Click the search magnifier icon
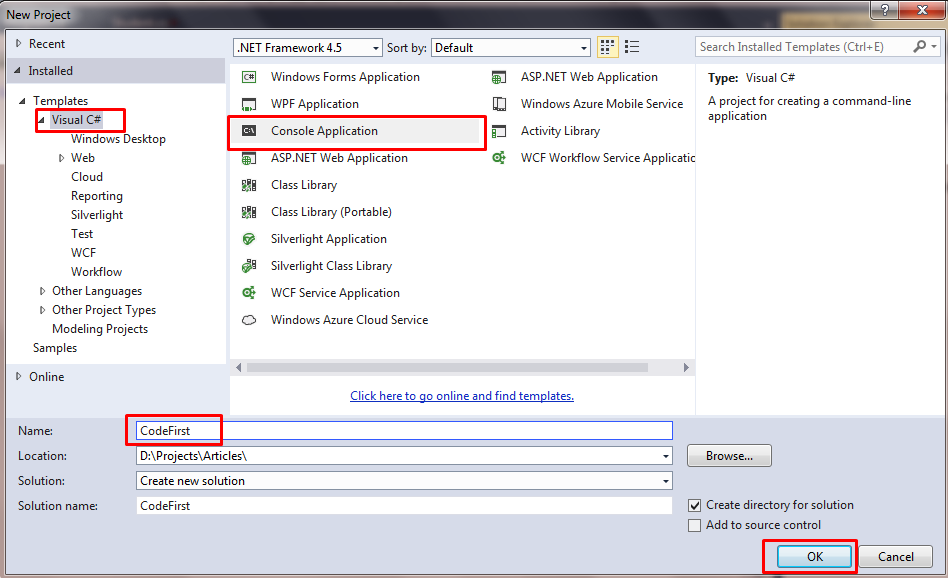The image size is (948, 578). (920, 47)
